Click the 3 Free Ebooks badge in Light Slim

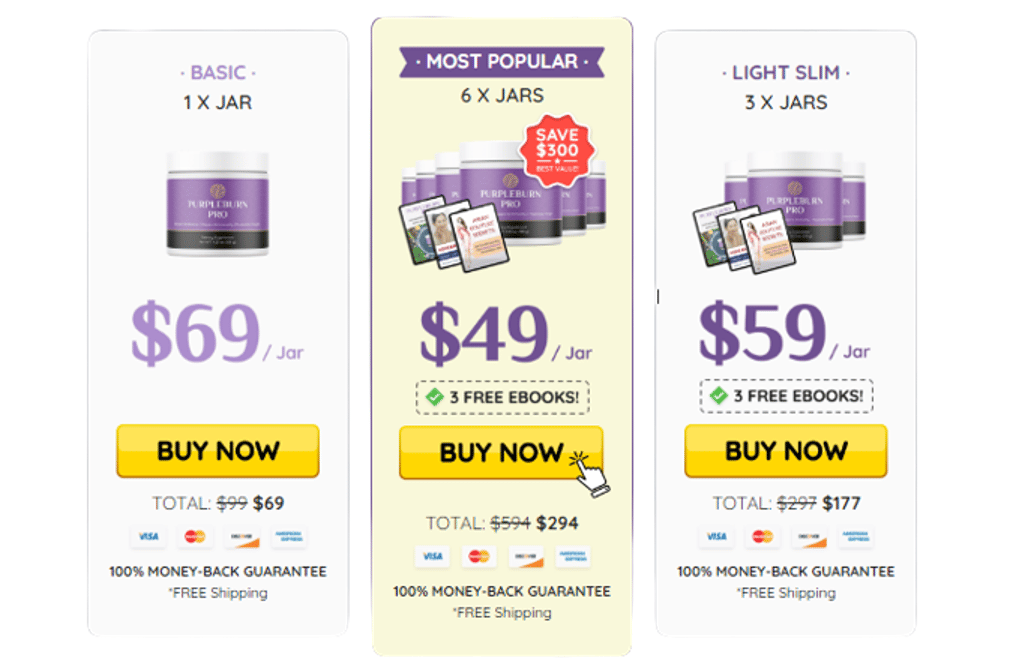[786, 396]
